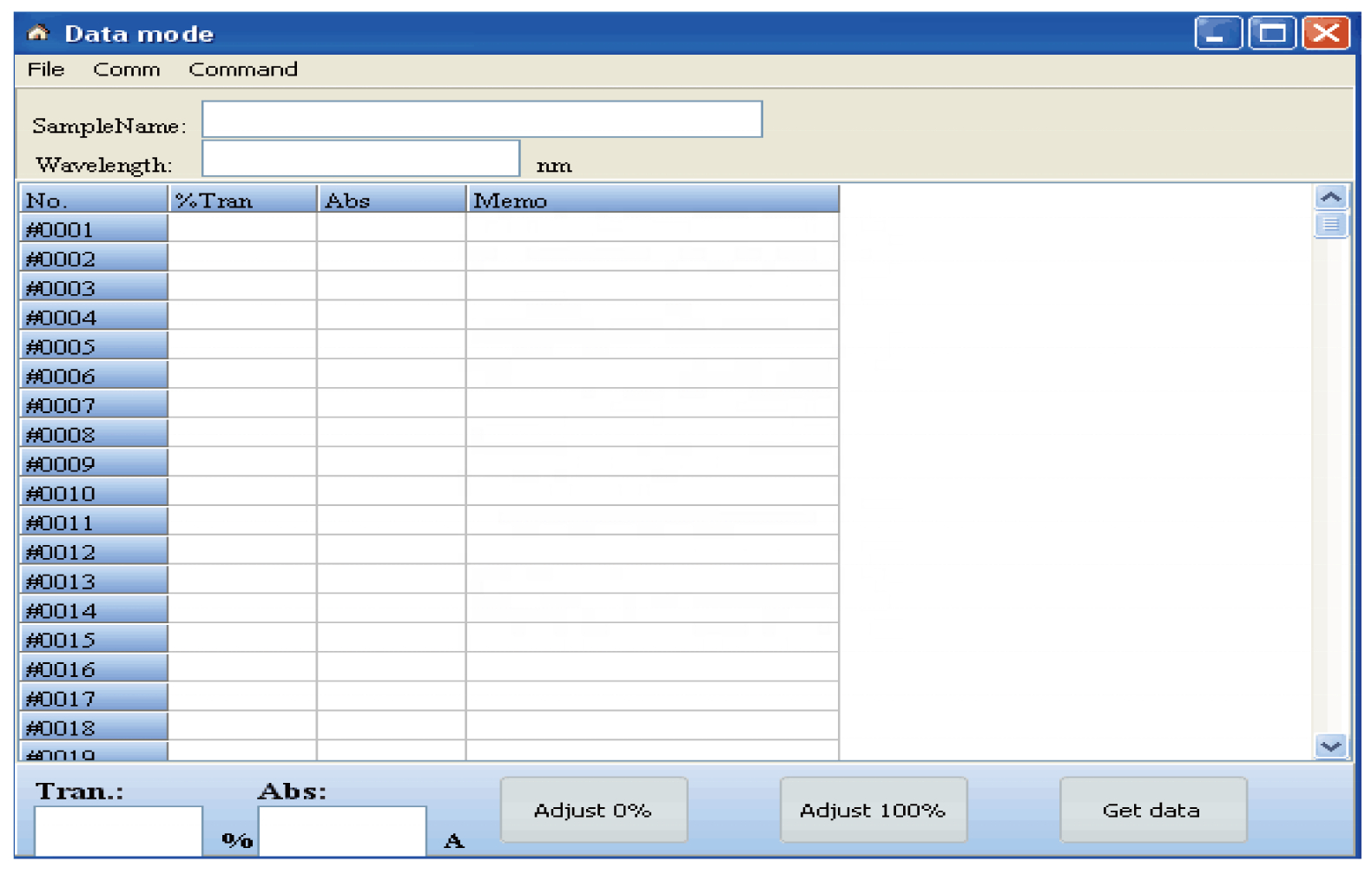Viewport: 1372px width, 894px height.
Task: Click the home icon in title bar
Action: coord(37,33)
